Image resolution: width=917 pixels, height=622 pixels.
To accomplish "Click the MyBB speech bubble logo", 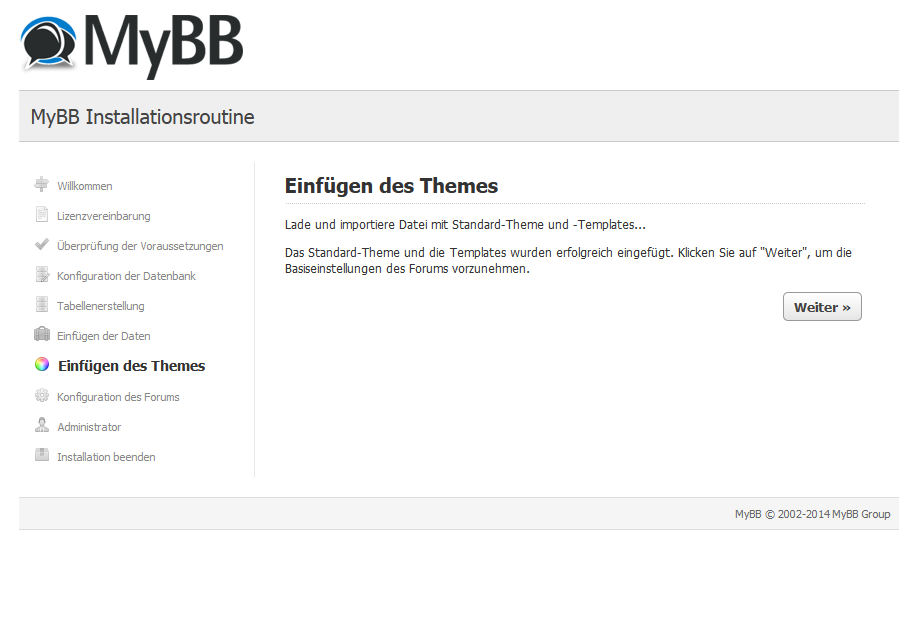I will point(49,43).
